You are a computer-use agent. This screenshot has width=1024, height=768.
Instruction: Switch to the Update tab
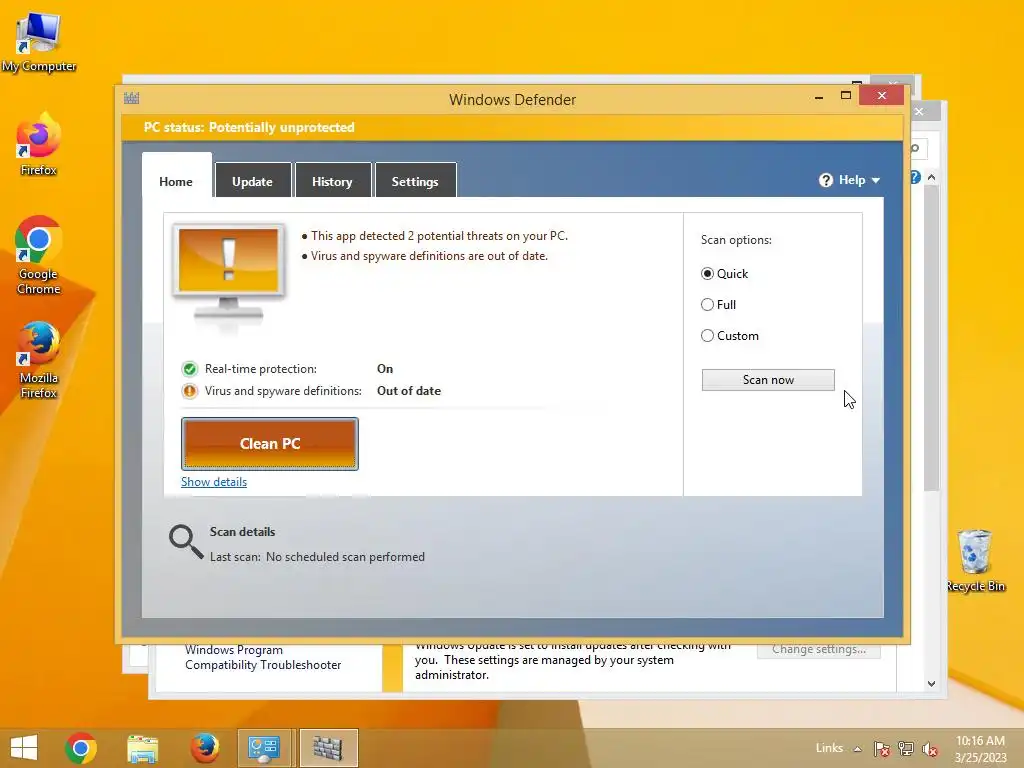coord(253,181)
